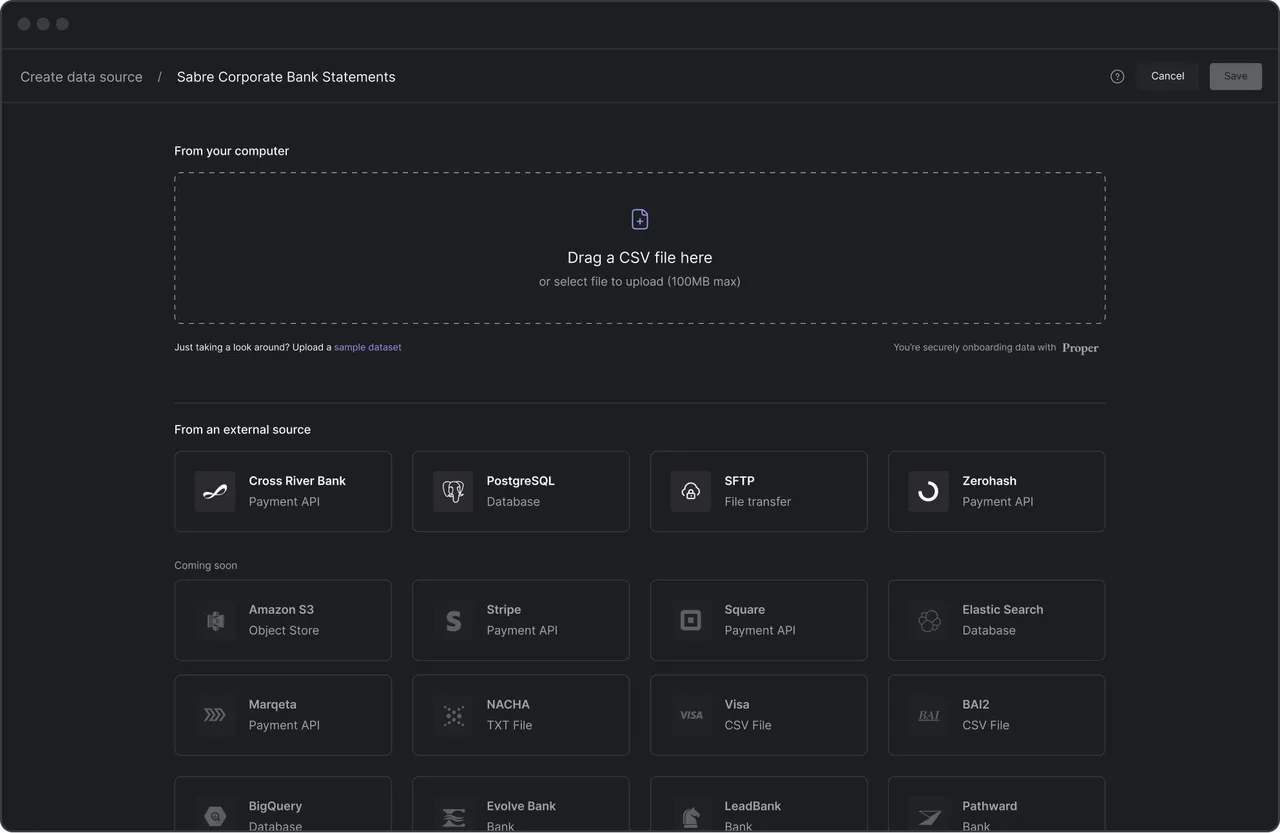Click the Square logo icon
The image size is (1280, 833).
click(691, 620)
